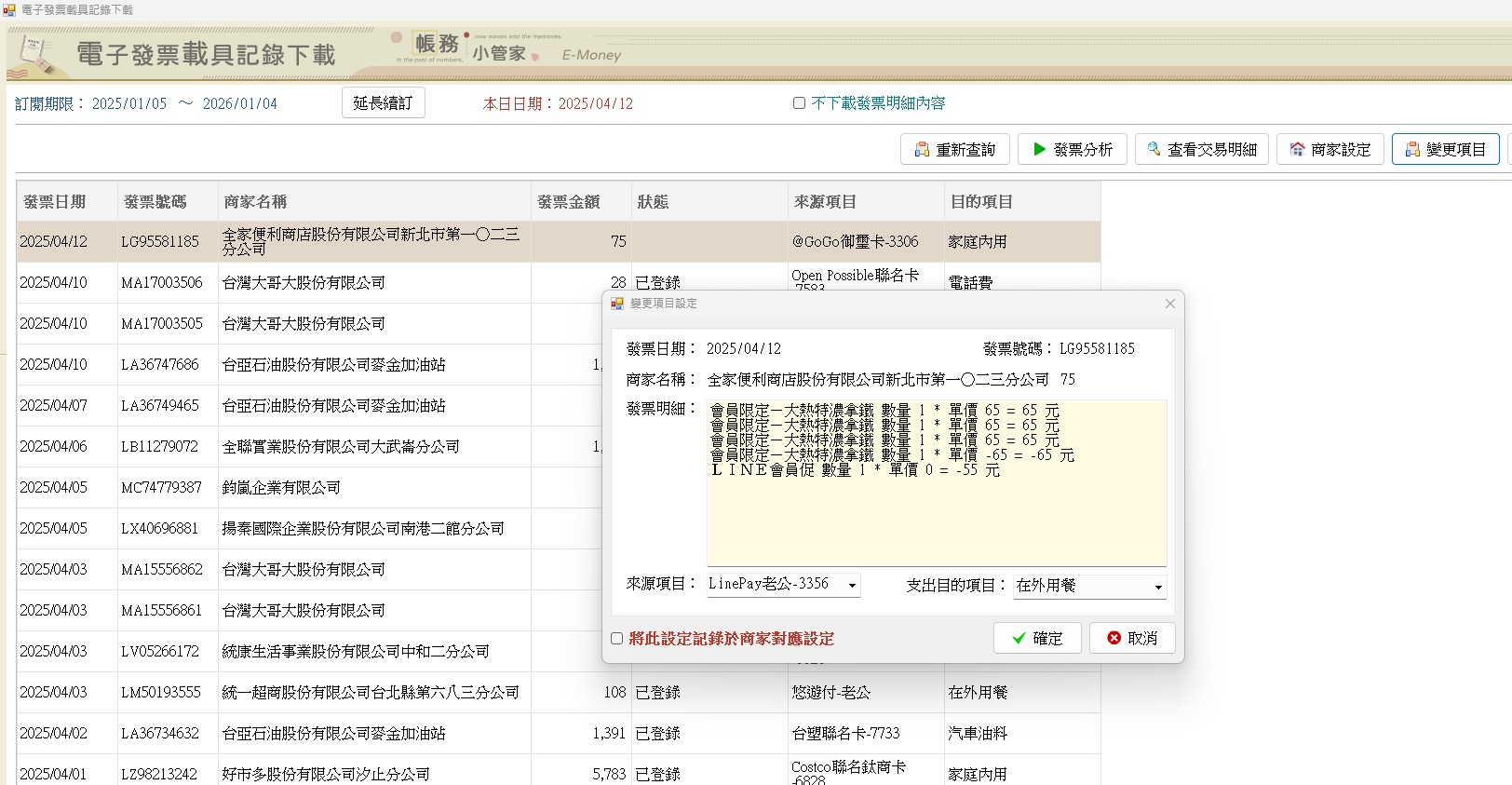Click 本日日期 2025/04/12 text
1512x785 pixels.
pyautogui.click(x=558, y=103)
